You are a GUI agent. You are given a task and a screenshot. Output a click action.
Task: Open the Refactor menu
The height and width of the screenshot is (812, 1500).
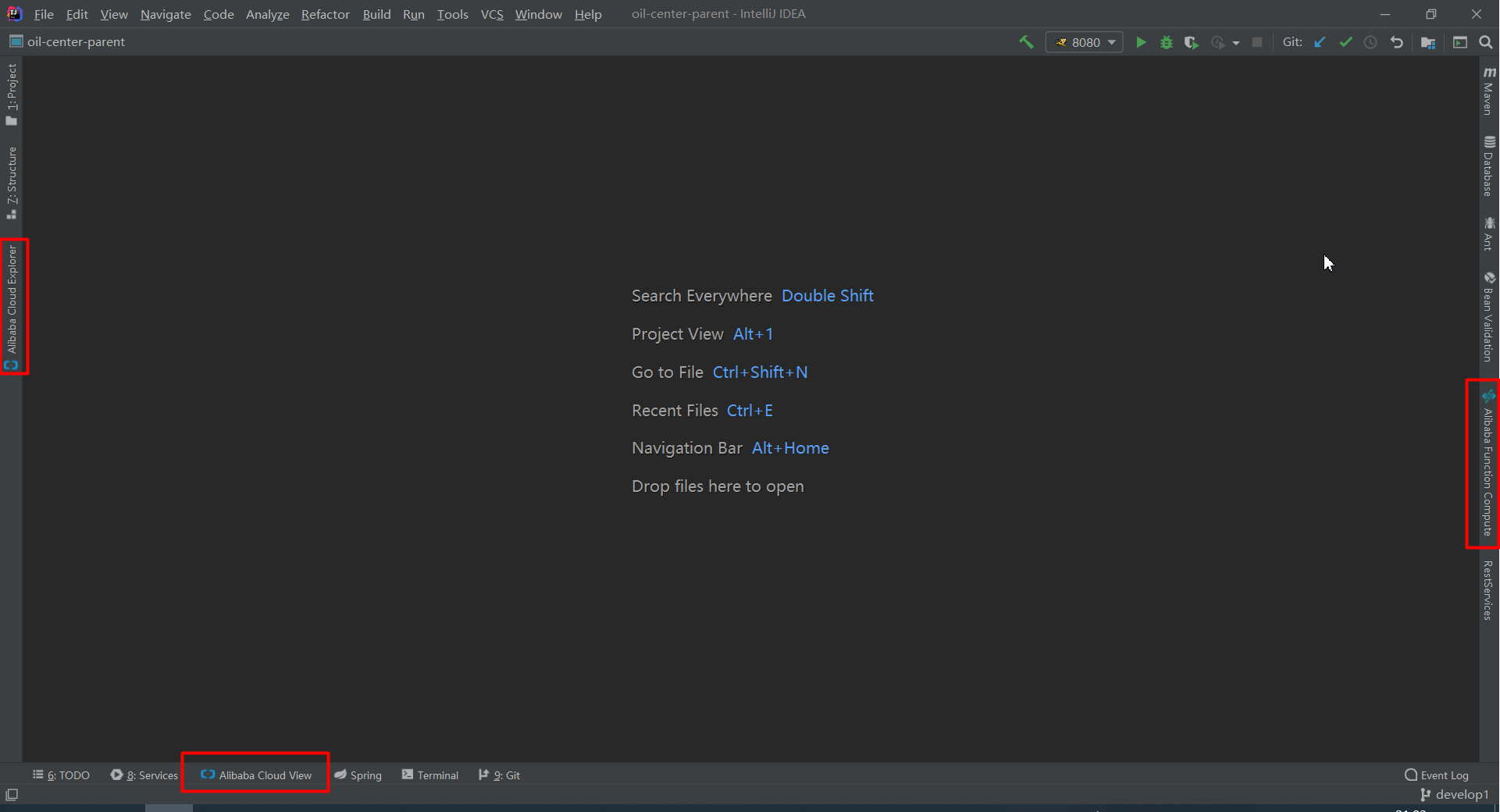tap(325, 14)
